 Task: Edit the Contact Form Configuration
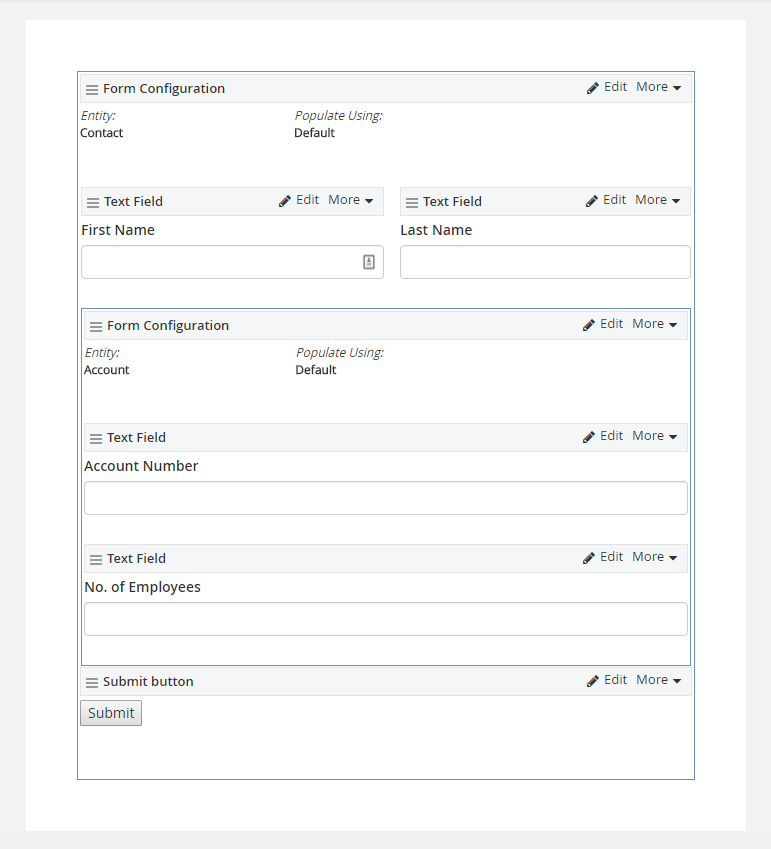(607, 87)
